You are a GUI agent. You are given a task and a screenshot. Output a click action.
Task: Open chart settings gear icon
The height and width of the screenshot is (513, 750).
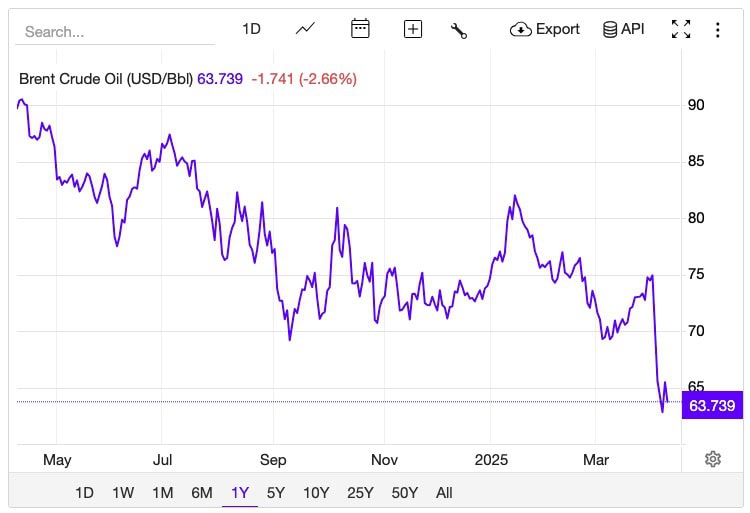click(x=713, y=459)
